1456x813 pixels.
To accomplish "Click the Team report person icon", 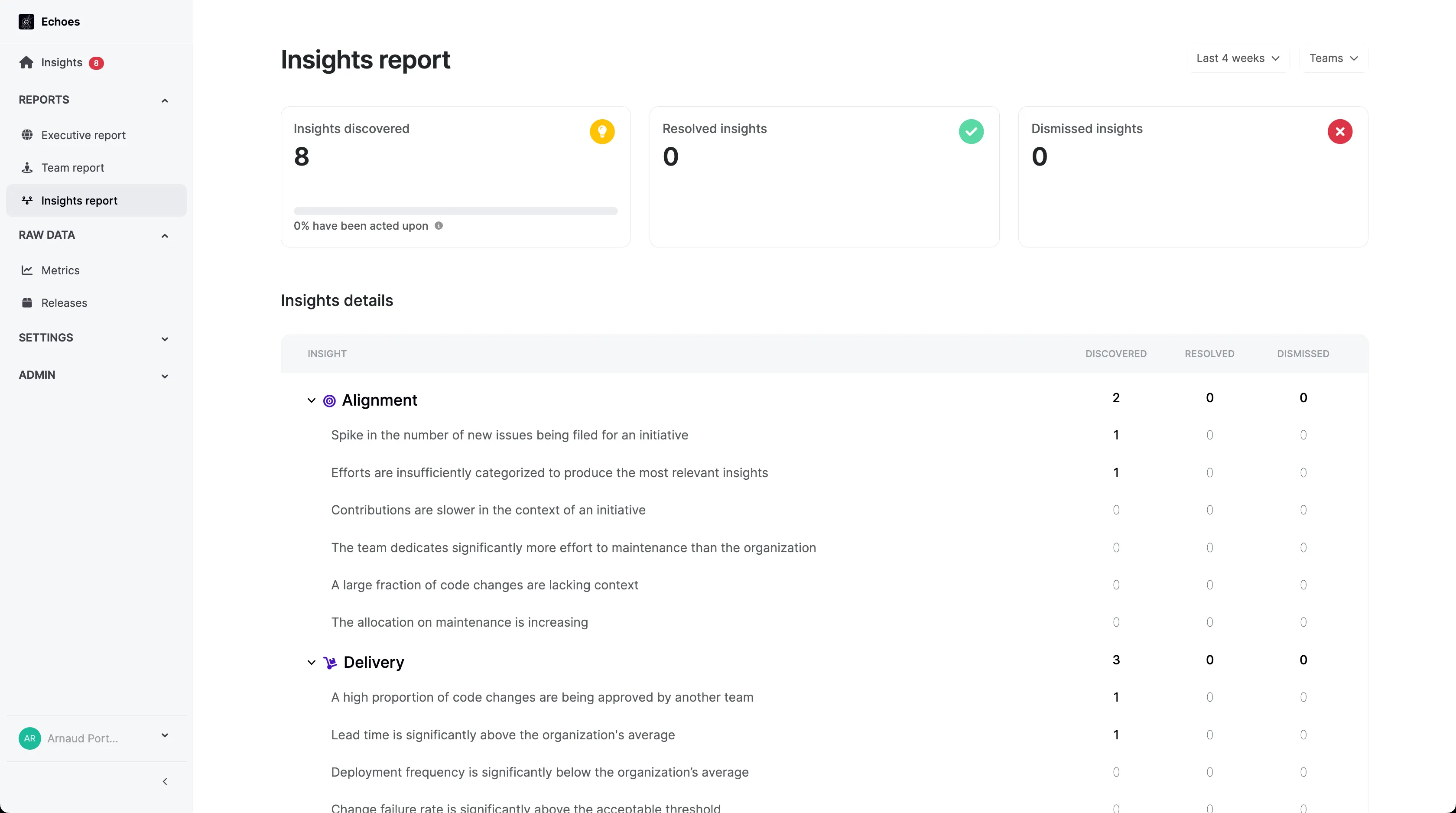I will [26, 167].
